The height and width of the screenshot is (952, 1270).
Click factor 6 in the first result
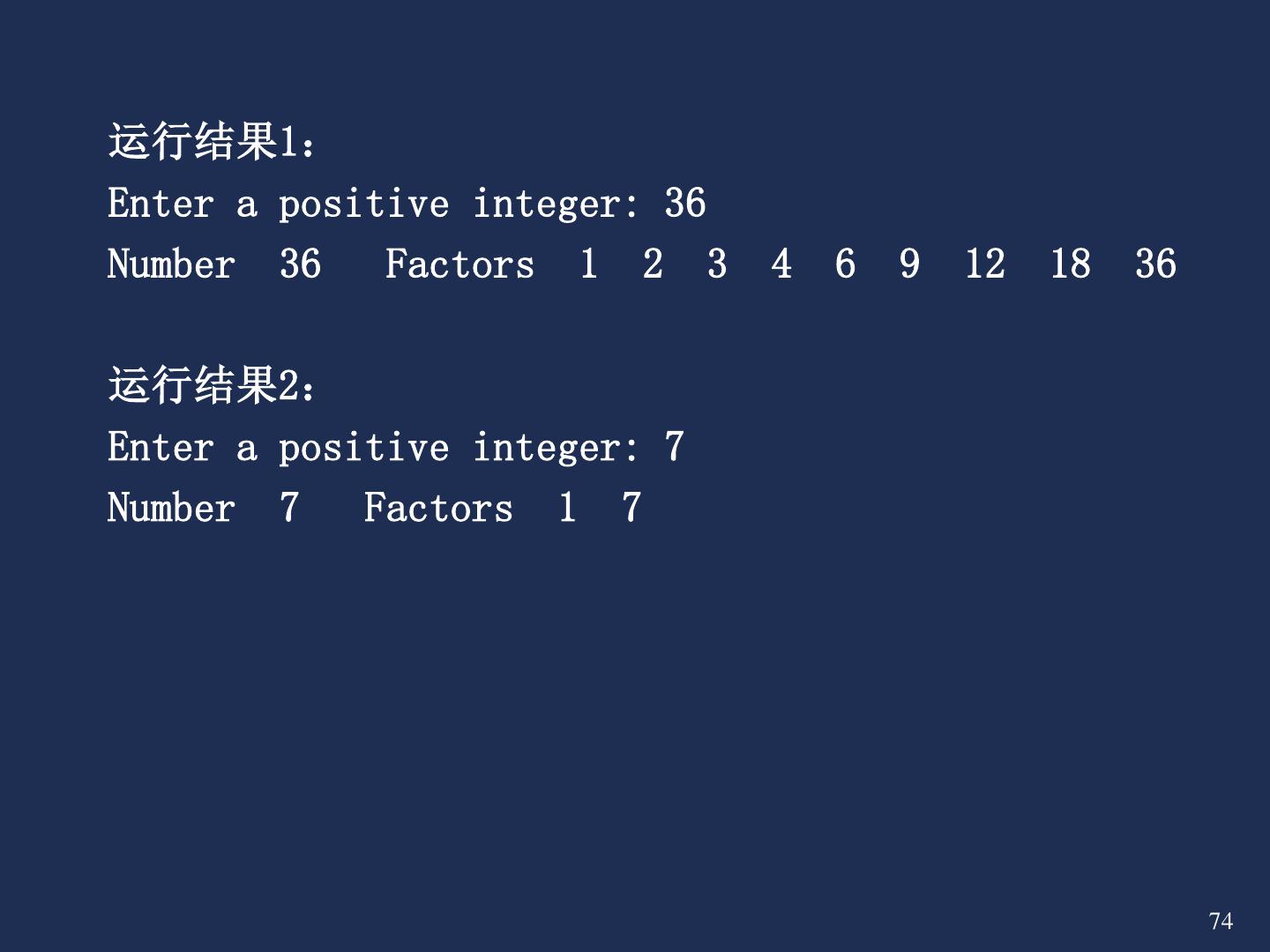click(845, 264)
